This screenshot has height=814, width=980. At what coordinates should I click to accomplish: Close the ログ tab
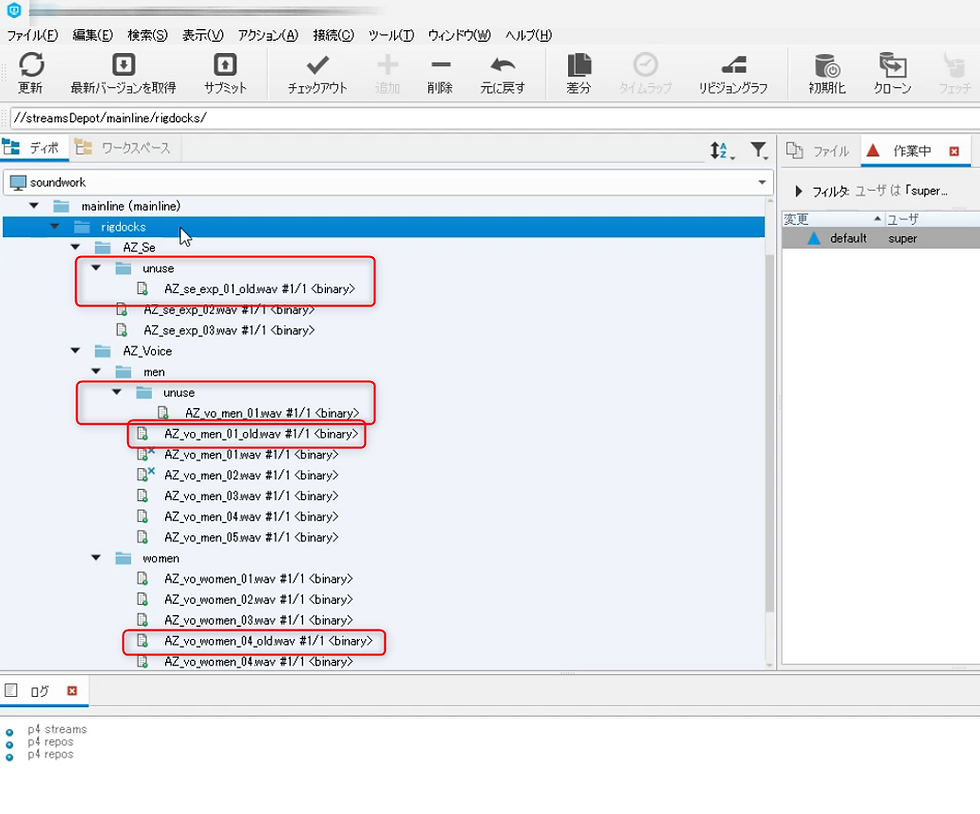point(72,691)
